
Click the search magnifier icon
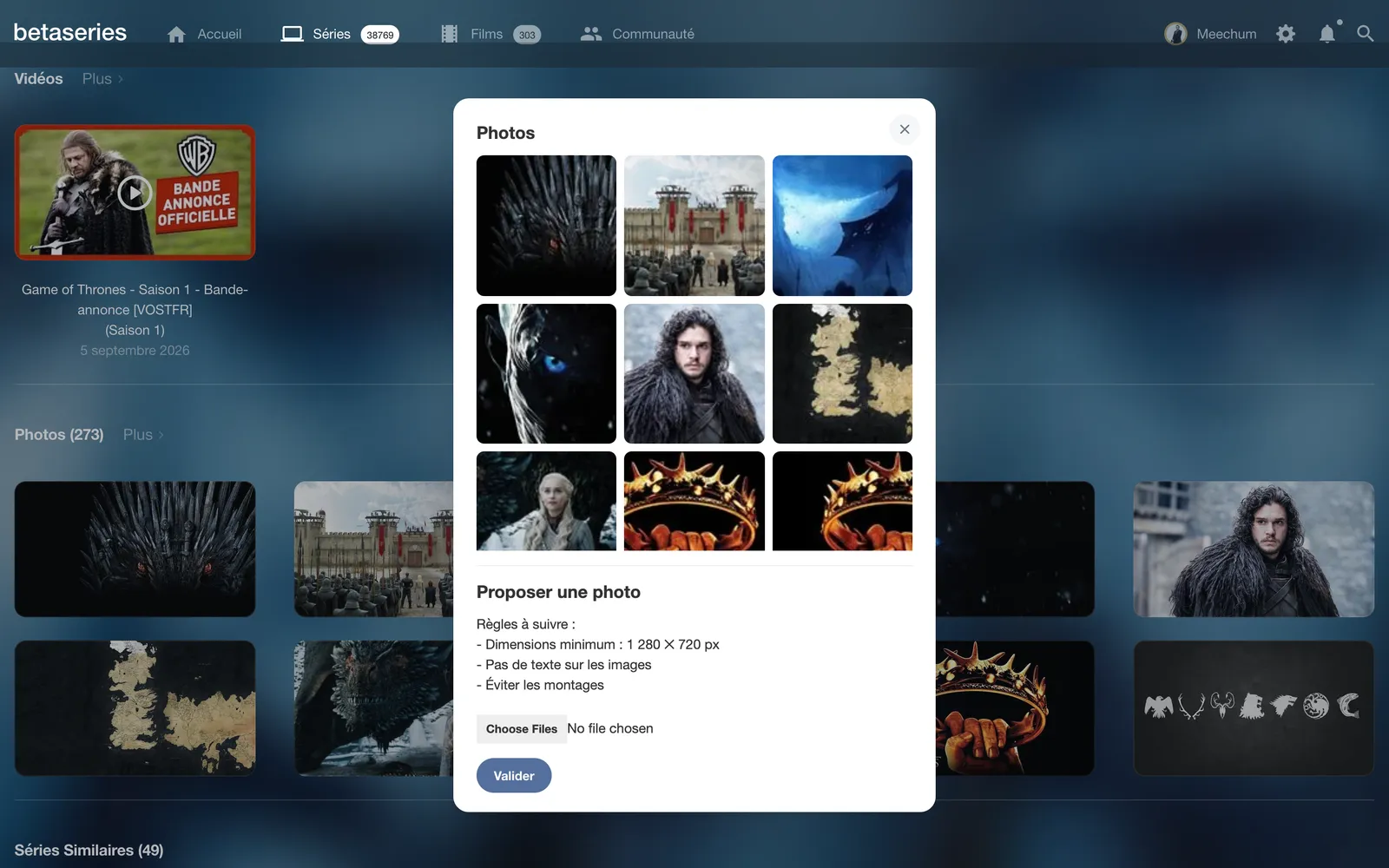click(1365, 34)
